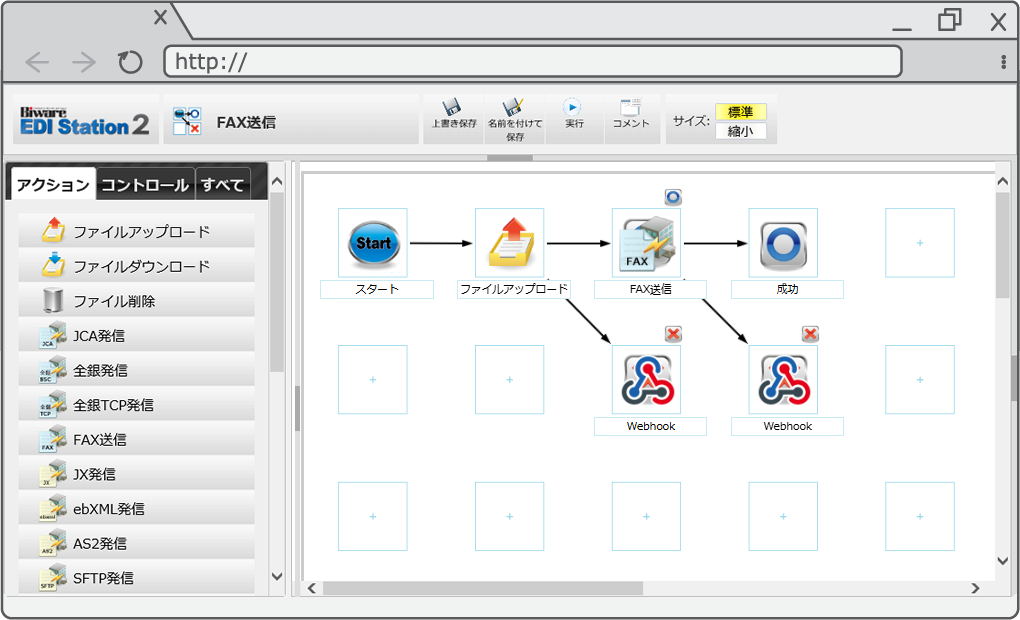Click the status badge above the FAX送信 node

[x=673, y=197]
